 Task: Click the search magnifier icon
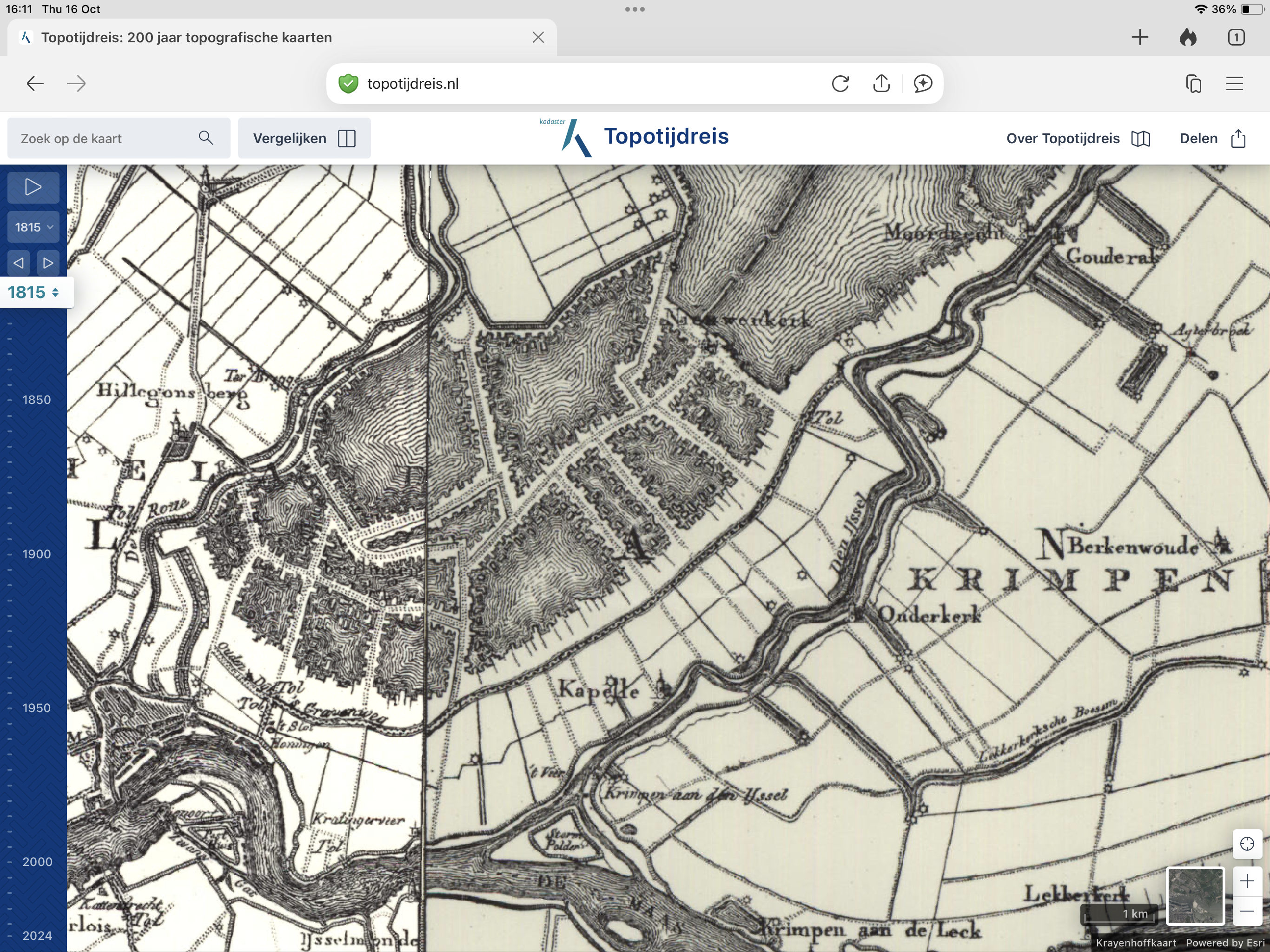(x=205, y=138)
